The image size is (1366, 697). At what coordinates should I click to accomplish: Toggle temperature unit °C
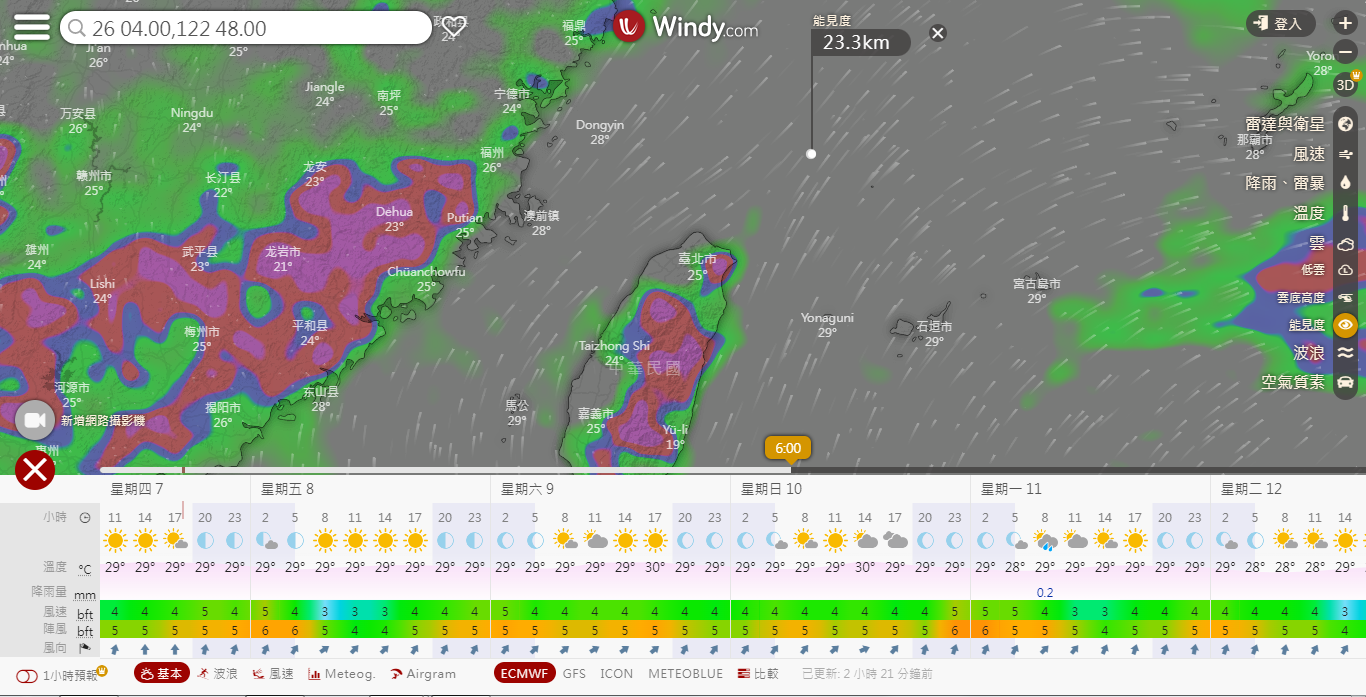tap(85, 570)
